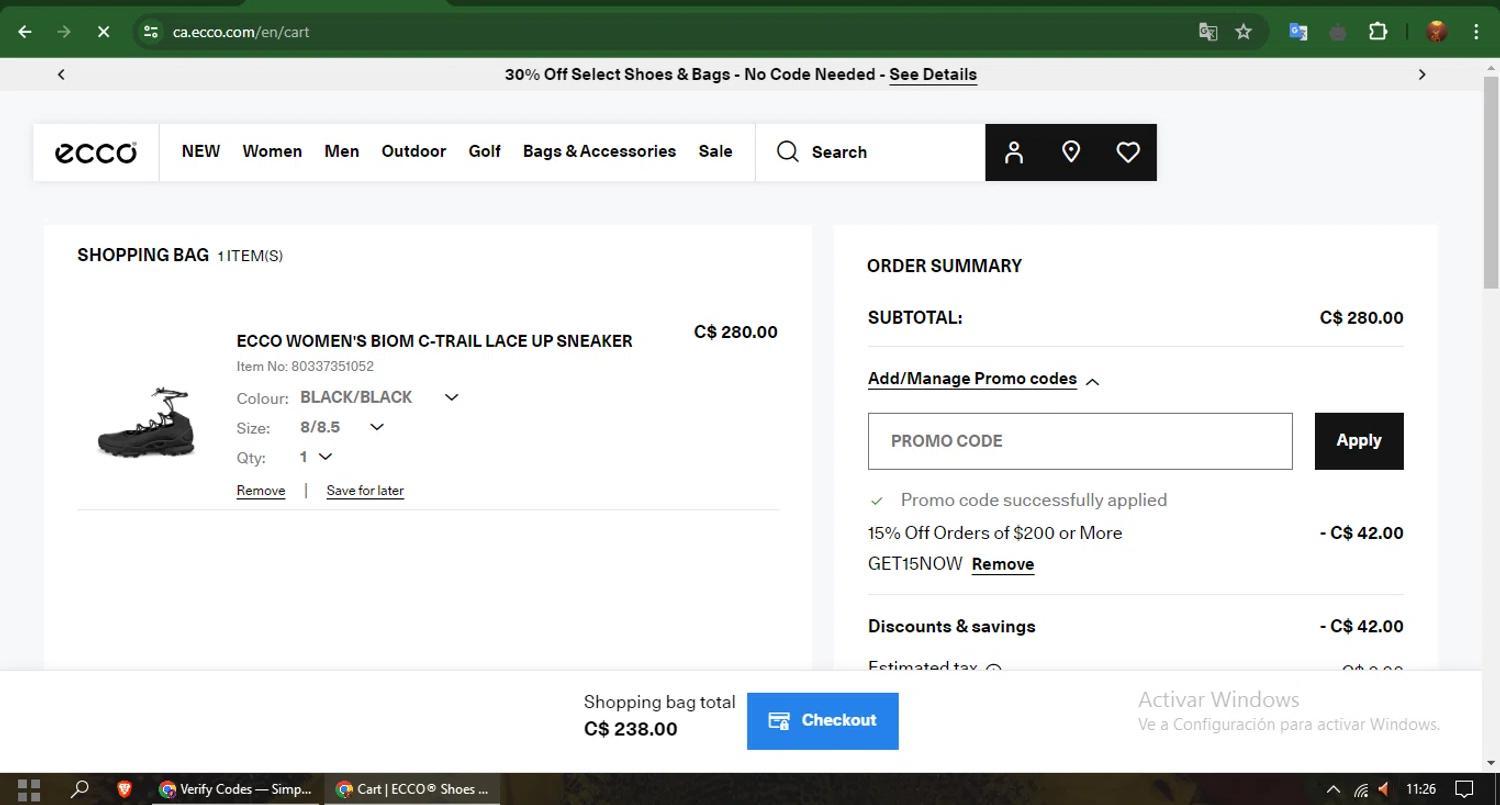Show next promo banner with the right arrow
Screen dimensions: 1500x805
tap(1422, 74)
